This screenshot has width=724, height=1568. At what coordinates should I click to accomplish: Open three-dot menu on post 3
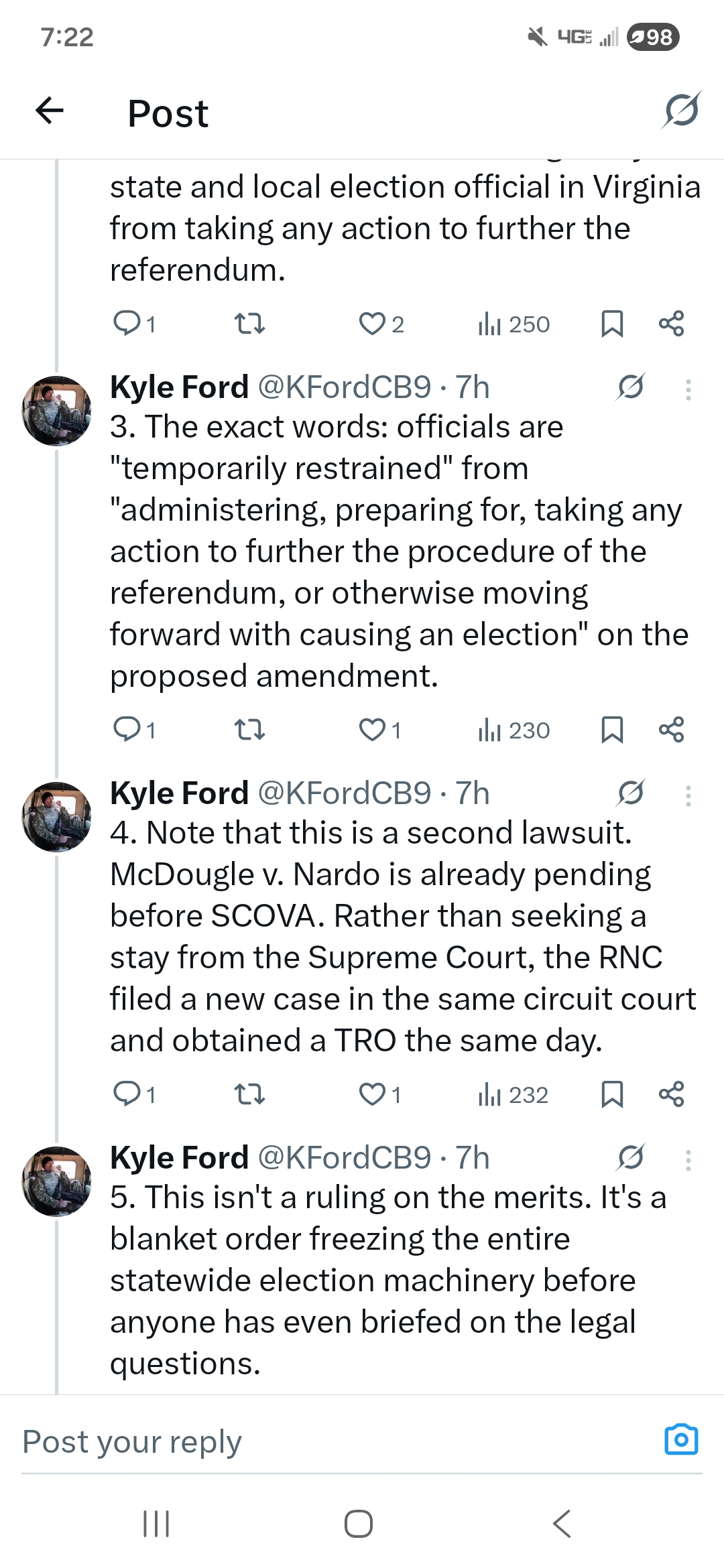point(688,389)
